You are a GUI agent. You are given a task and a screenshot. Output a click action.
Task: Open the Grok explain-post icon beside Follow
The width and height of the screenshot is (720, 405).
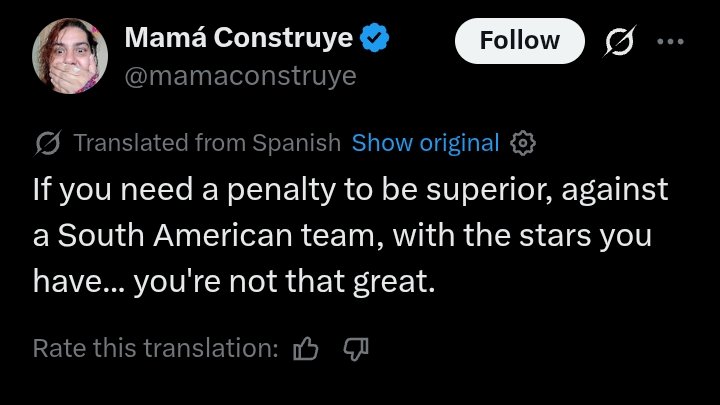(619, 41)
